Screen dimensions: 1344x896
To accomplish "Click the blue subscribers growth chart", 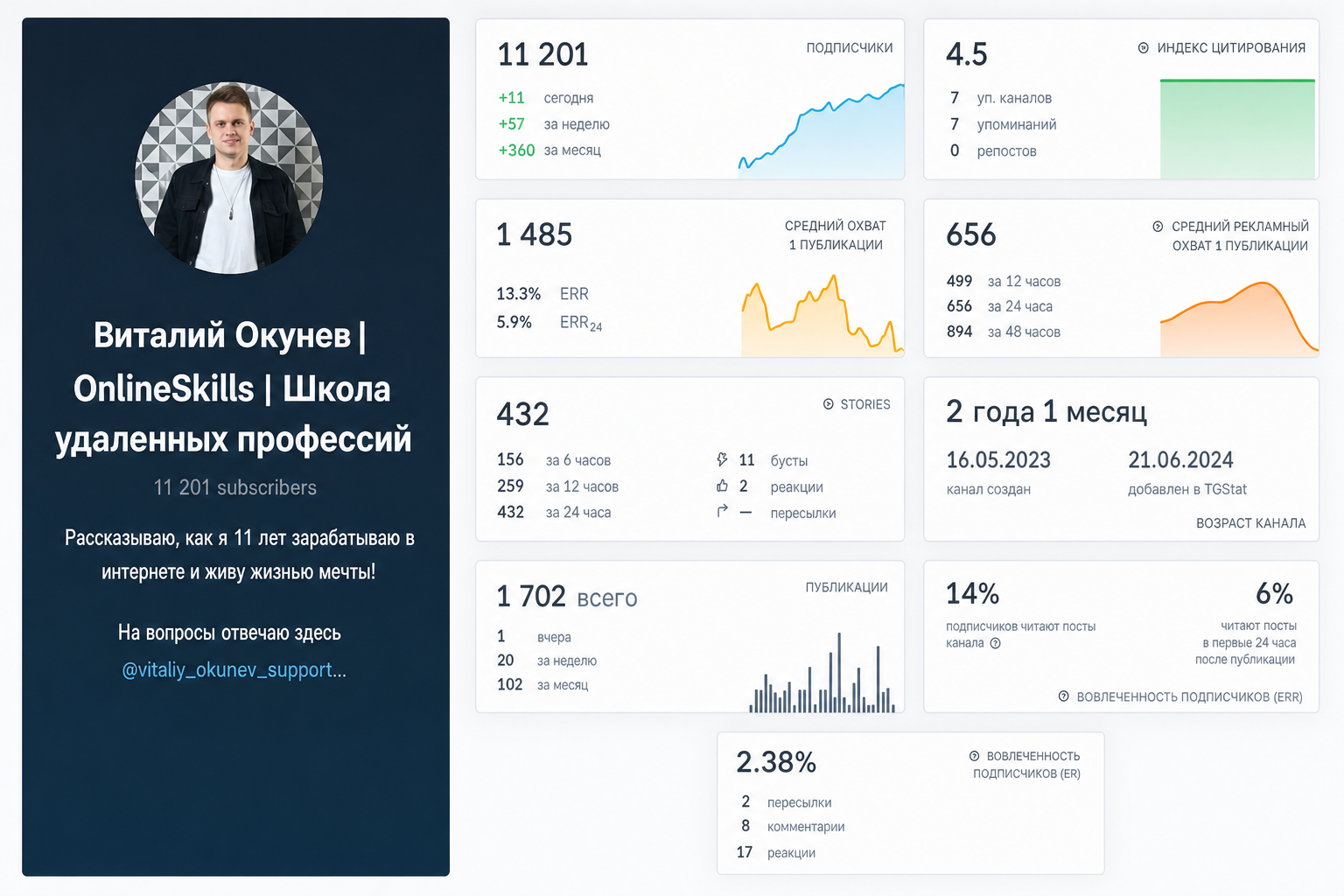I will [821, 131].
